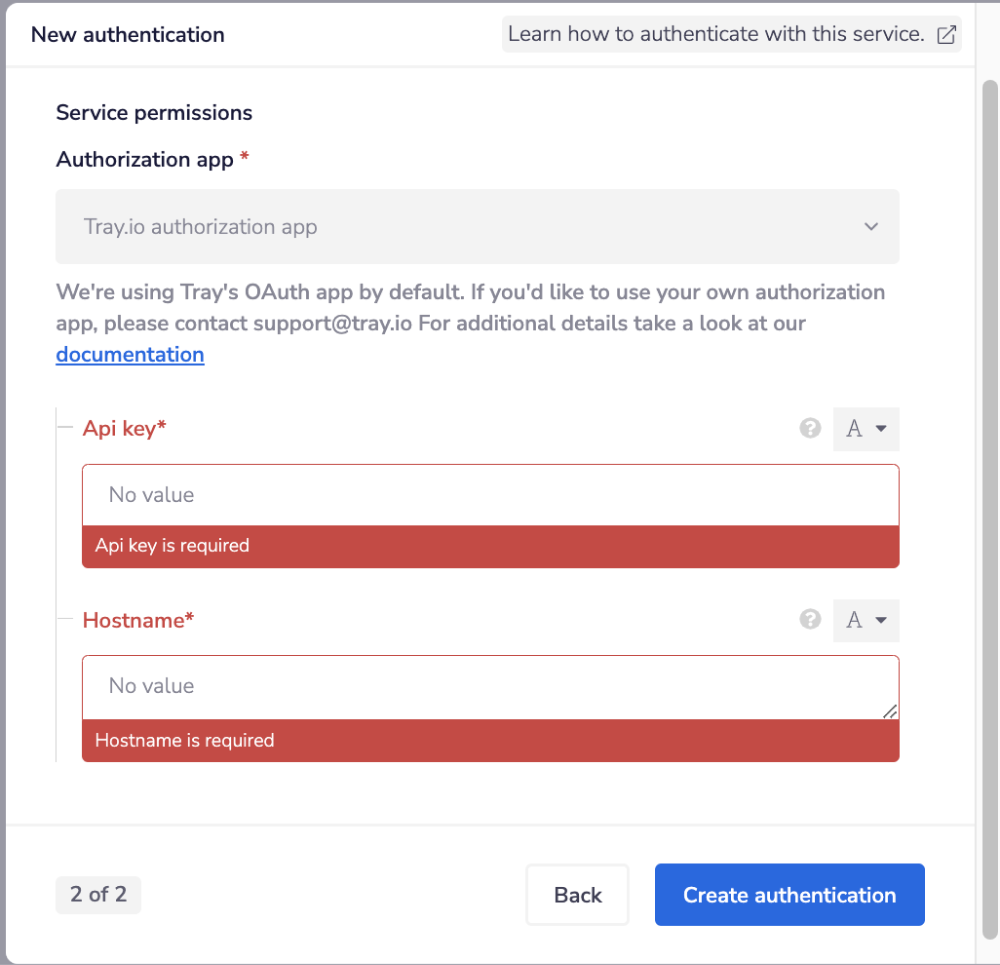Click the Api key help question mark icon
Image resolution: width=1000 pixels, height=965 pixels.
(810, 428)
